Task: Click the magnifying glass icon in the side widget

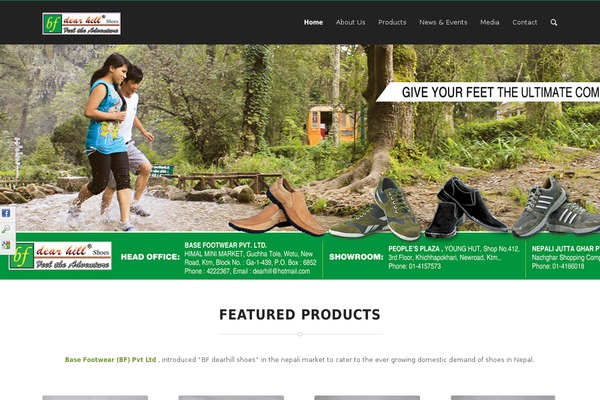Action: (6, 229)
